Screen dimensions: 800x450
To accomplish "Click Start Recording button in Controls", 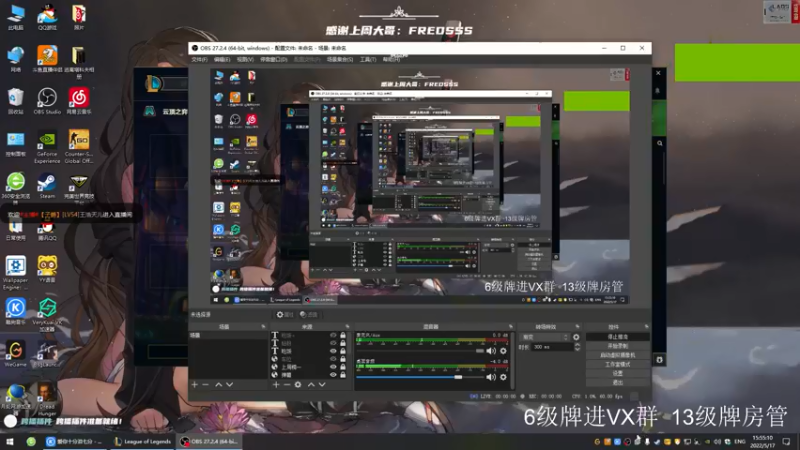I will (x=617, y=346).
